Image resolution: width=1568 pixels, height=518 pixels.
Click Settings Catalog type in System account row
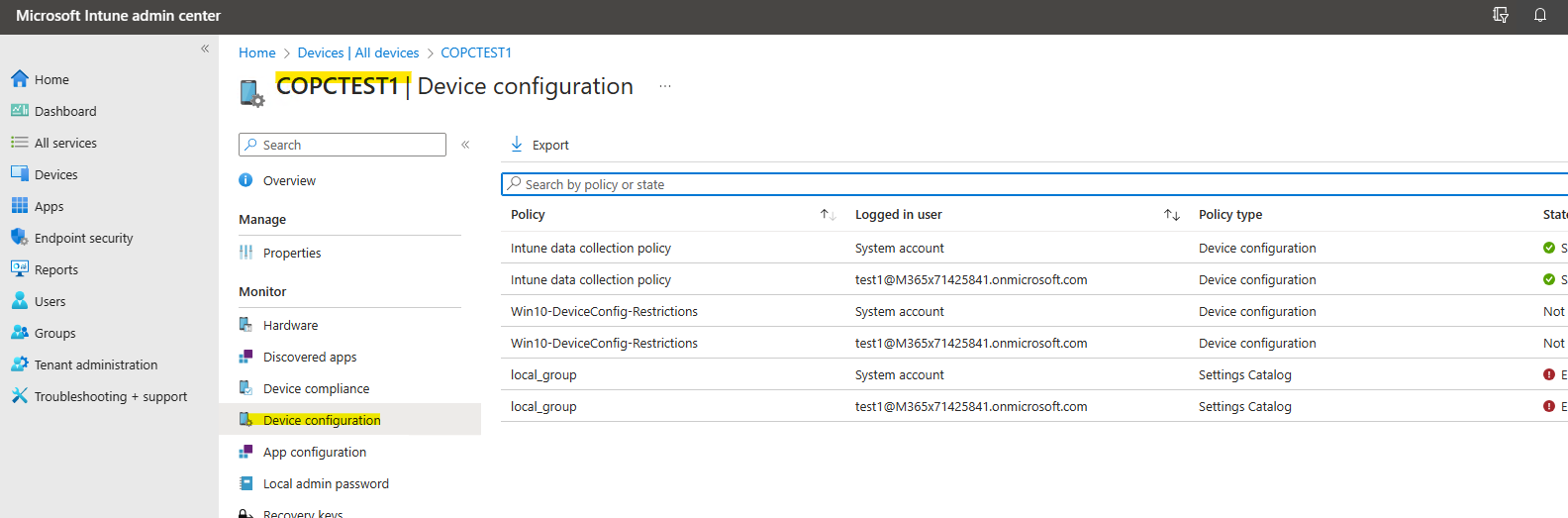(1245, 374)
